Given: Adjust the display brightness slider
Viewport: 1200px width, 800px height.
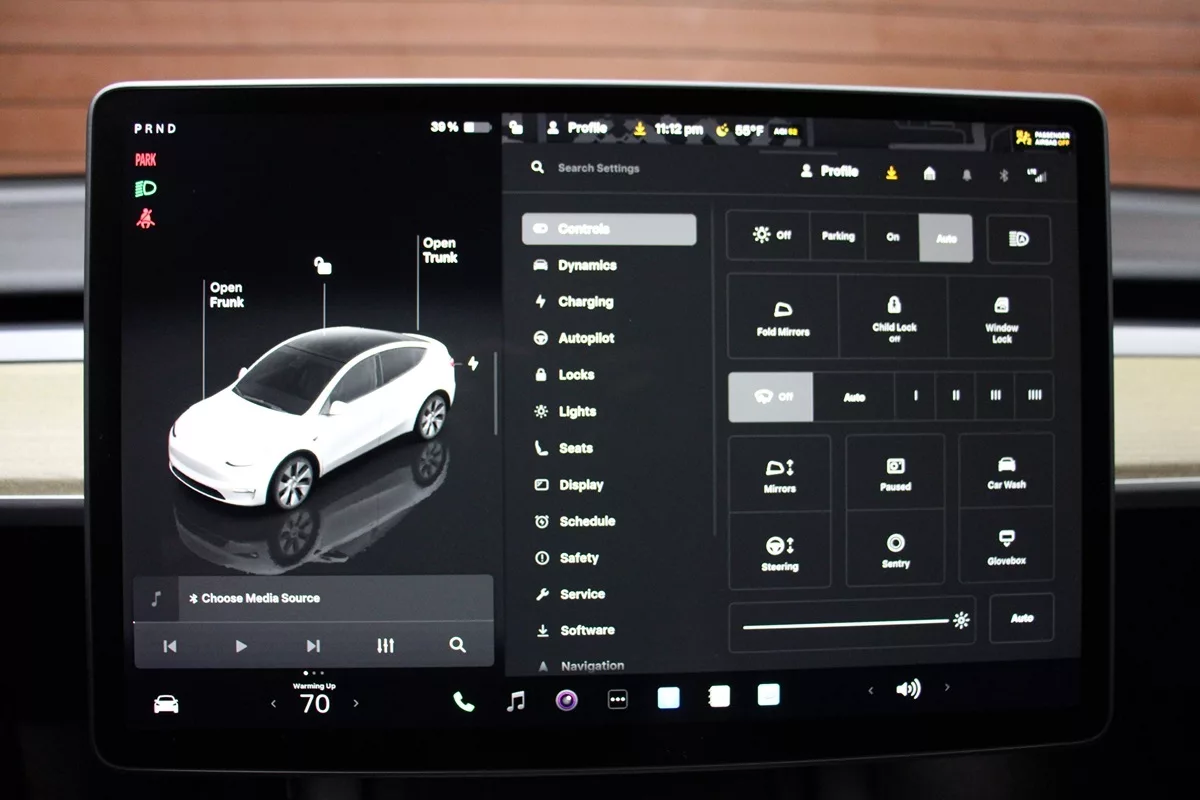Looking at the screenshot, I should [x=850, y=622].
